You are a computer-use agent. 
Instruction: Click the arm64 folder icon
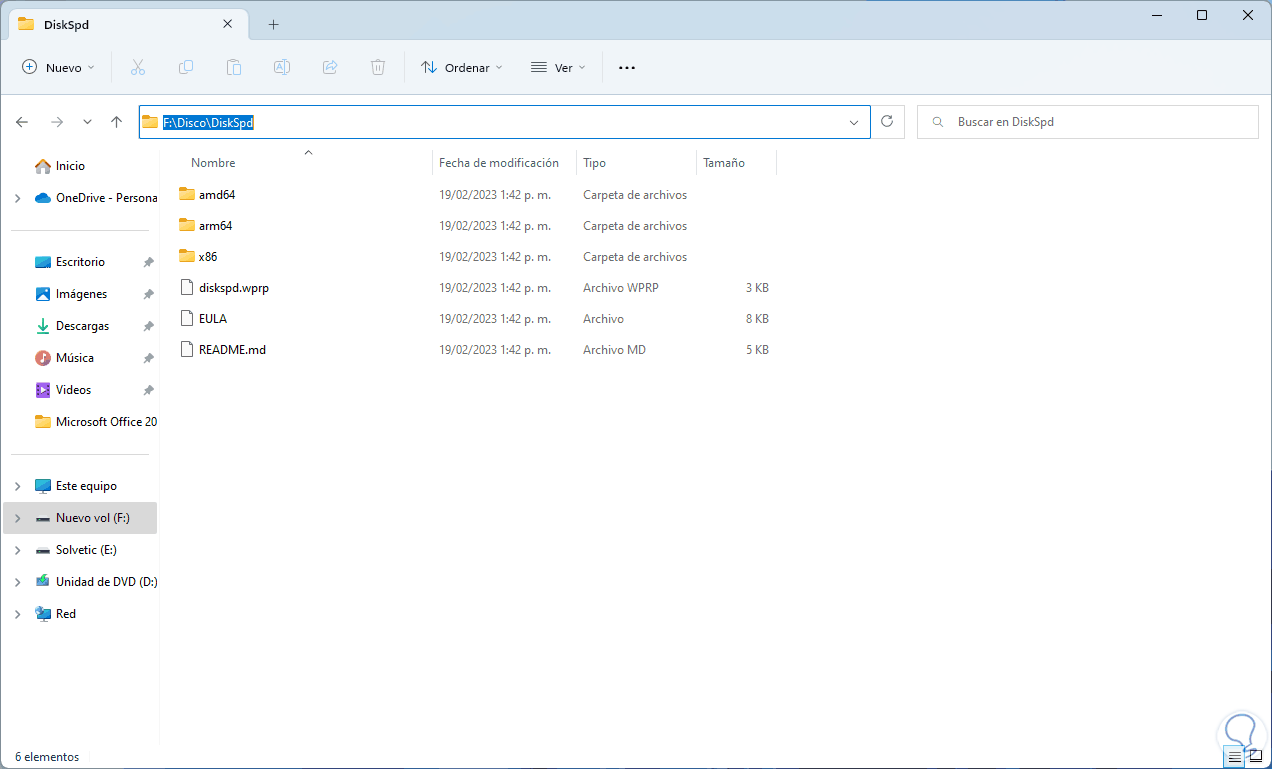[x=187, y=225]
